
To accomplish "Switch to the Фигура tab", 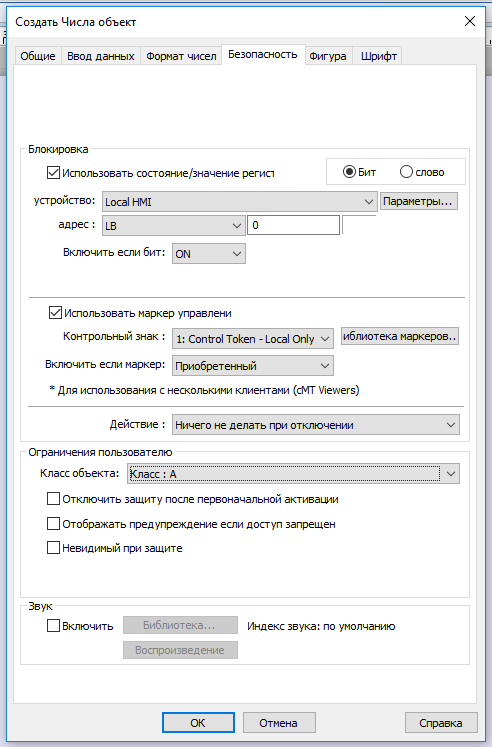I will click(328, 56).
